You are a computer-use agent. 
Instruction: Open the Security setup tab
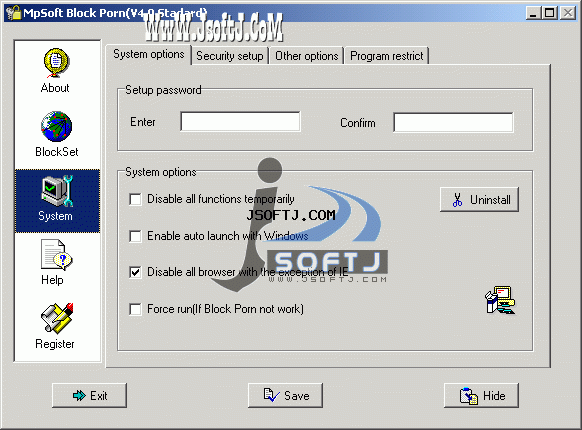(x=230, y=56)
